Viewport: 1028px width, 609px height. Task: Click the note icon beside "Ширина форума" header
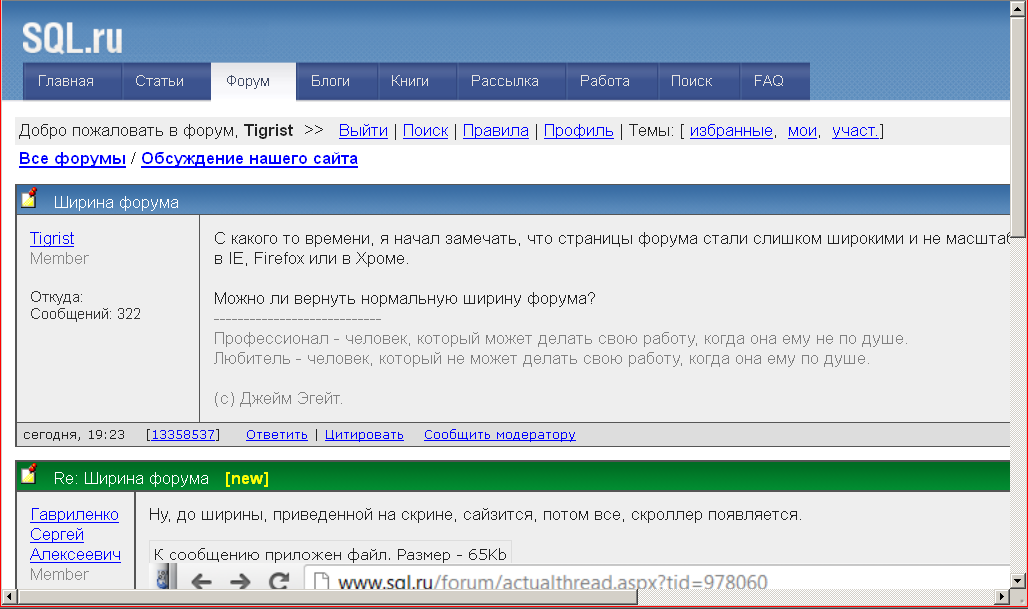(x=29, y=198)
